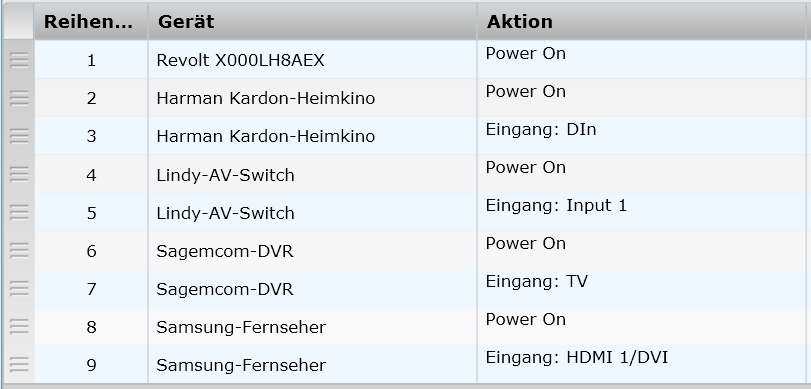Click the Reihen... column header
The width and height of the screenshot is (811, 389).
pyautogui.click(x=91, y=22)
